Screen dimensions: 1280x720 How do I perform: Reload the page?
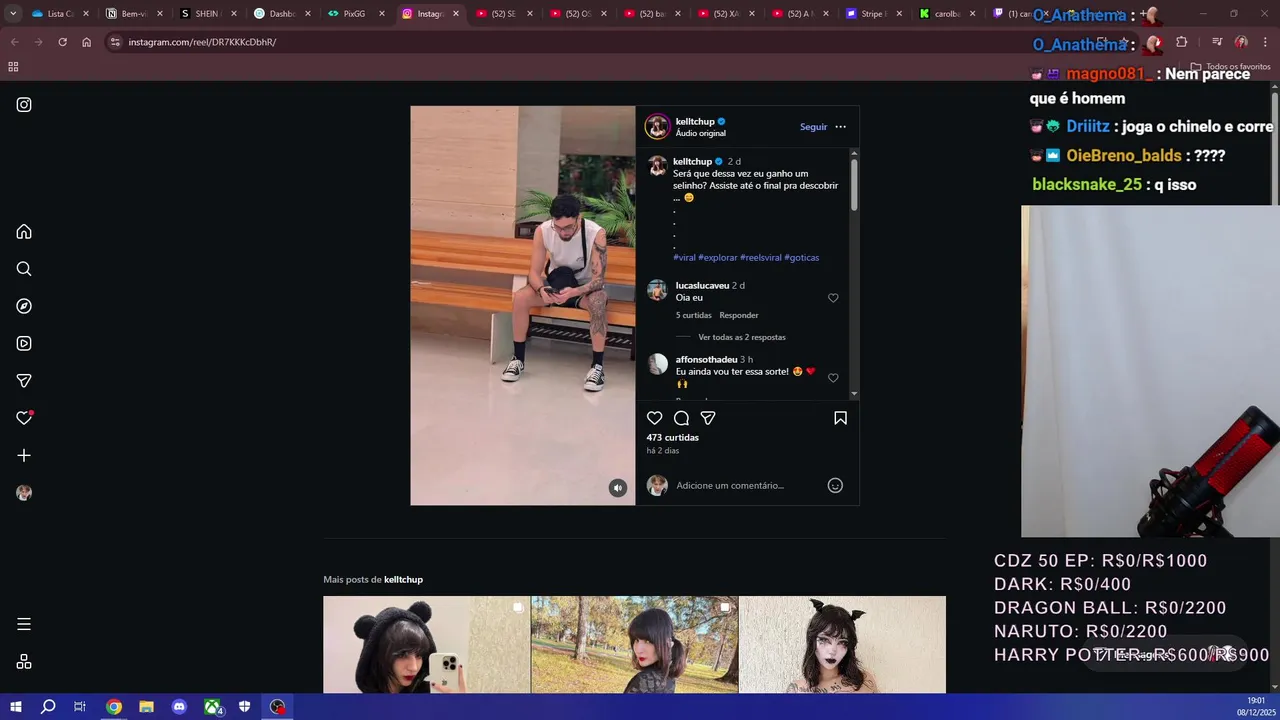[62, 42]
